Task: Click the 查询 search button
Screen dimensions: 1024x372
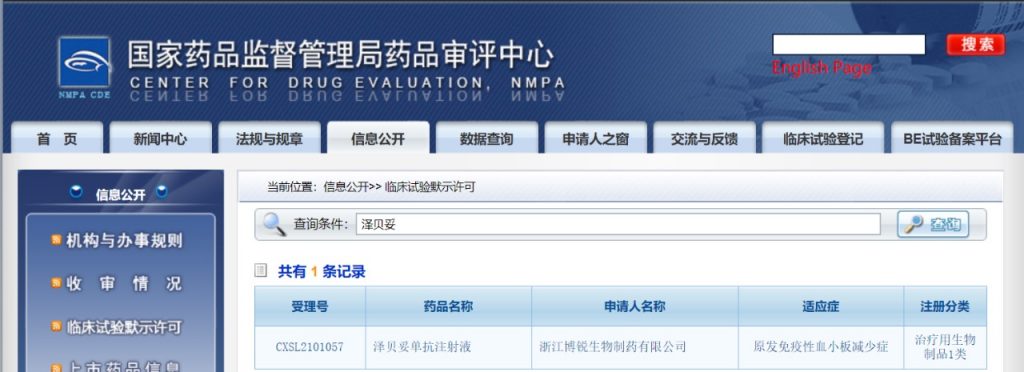Action: [x=933, y=225]
